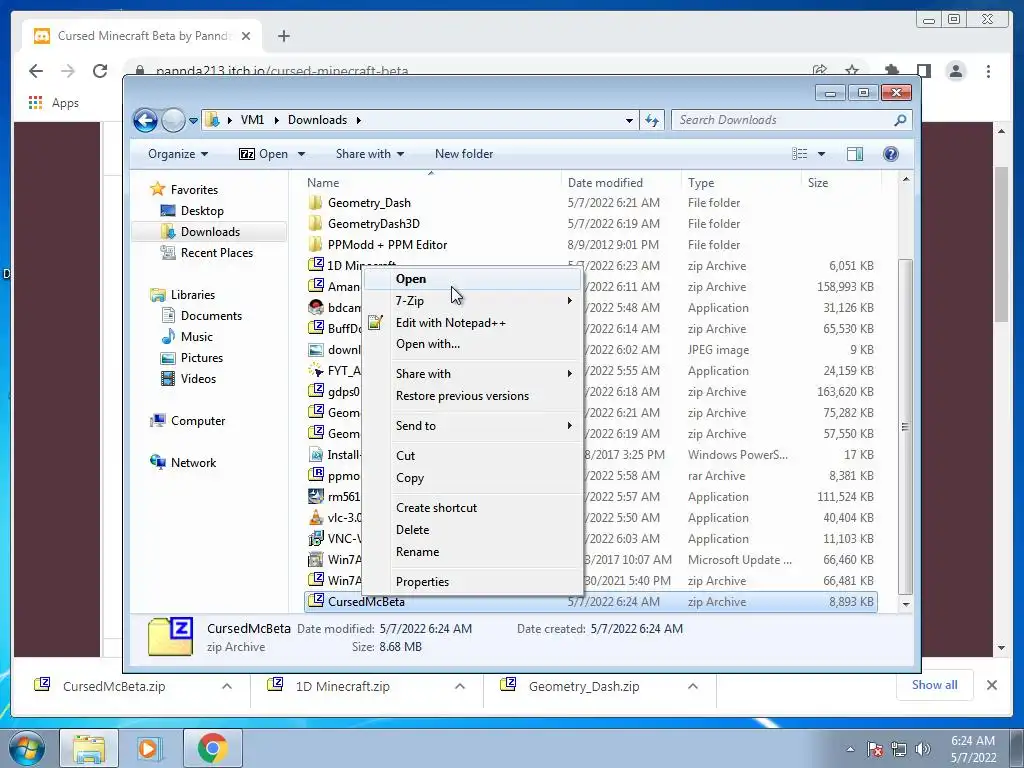The image size is (1024, 768).
Task: Click the Chrome reload button
Action: click(100, 71)
